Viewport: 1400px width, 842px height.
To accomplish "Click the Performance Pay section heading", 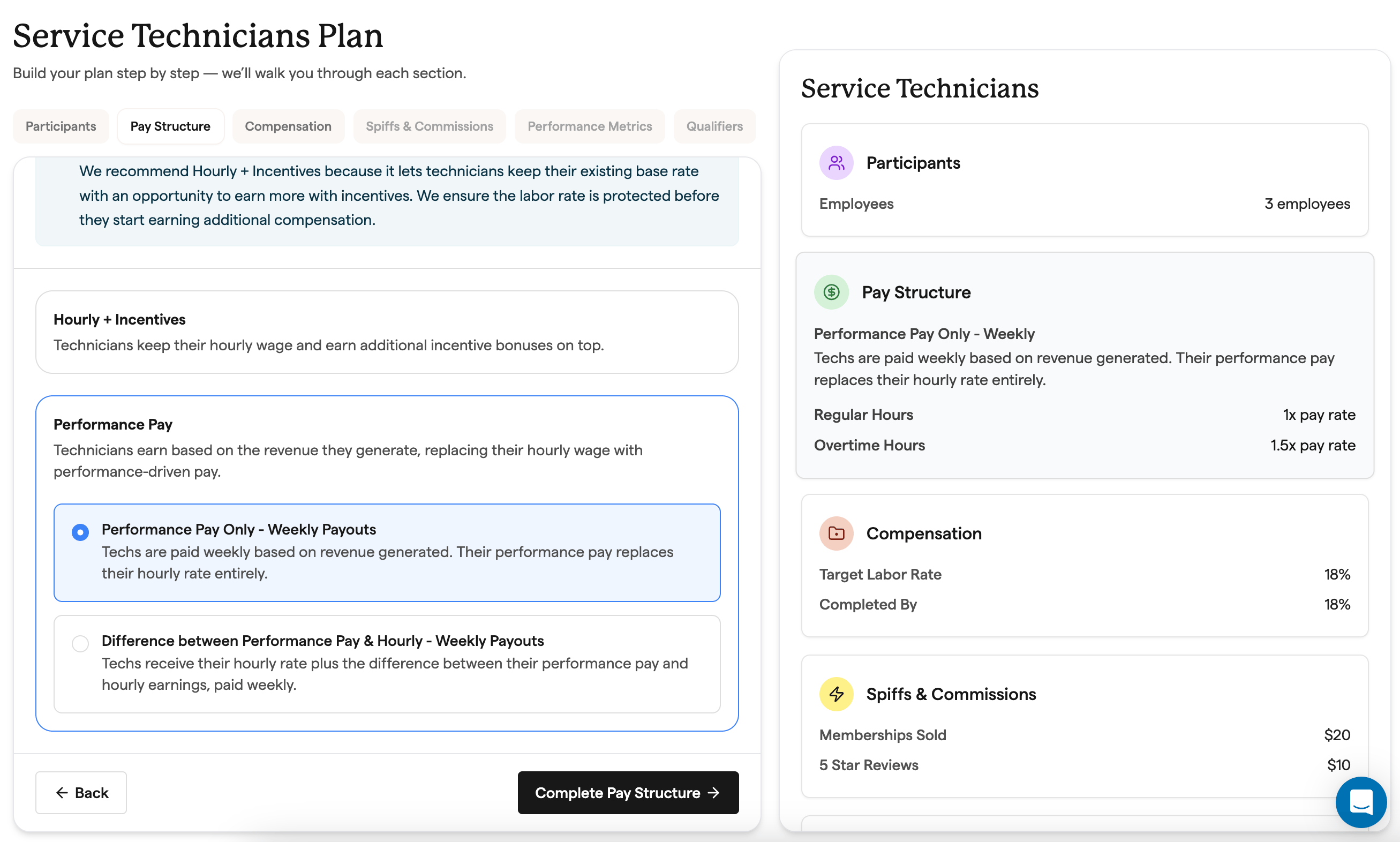I will coord(113,424).
